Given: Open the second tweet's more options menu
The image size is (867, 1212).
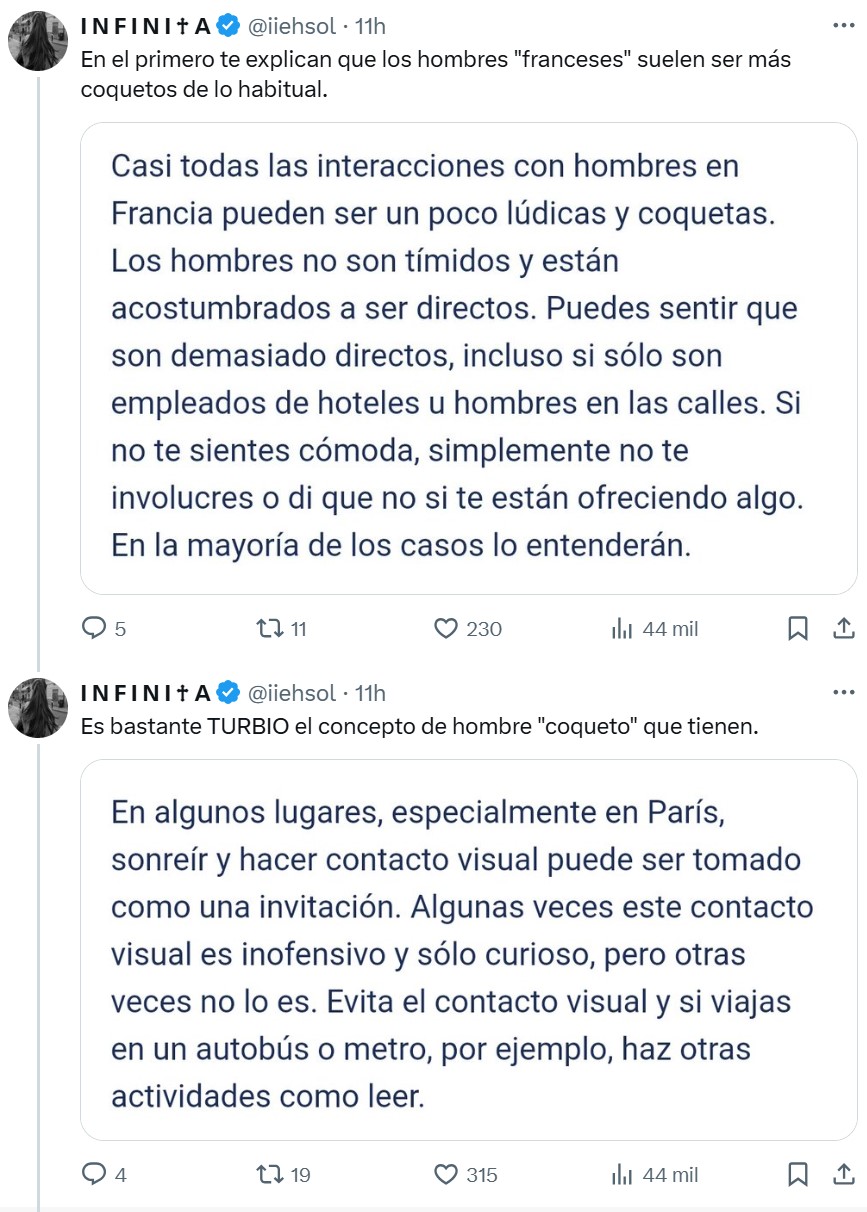Looking at the screenshot, I should tap(845, 691).
